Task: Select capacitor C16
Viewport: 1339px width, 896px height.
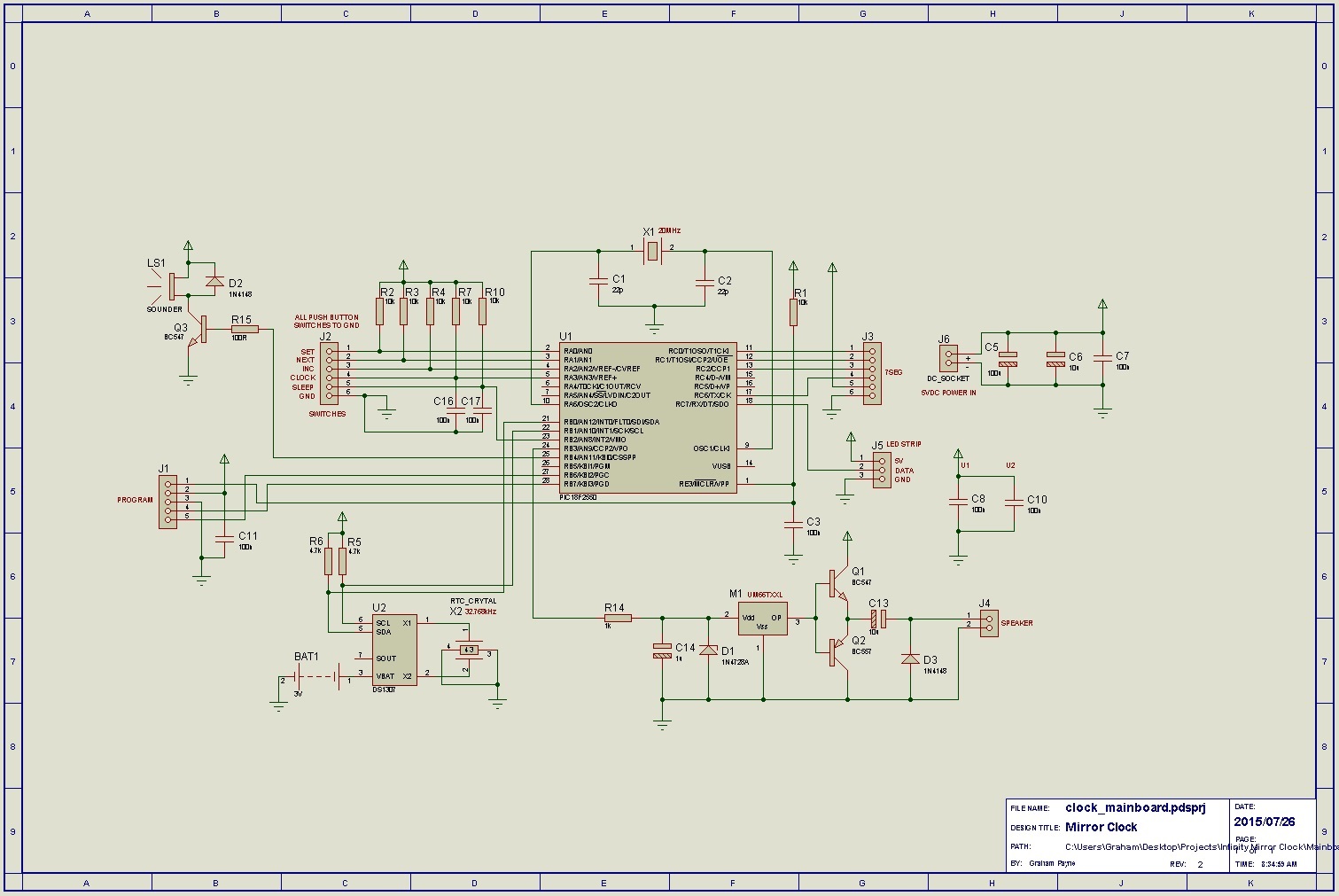Action: click(x=455, y=411)
